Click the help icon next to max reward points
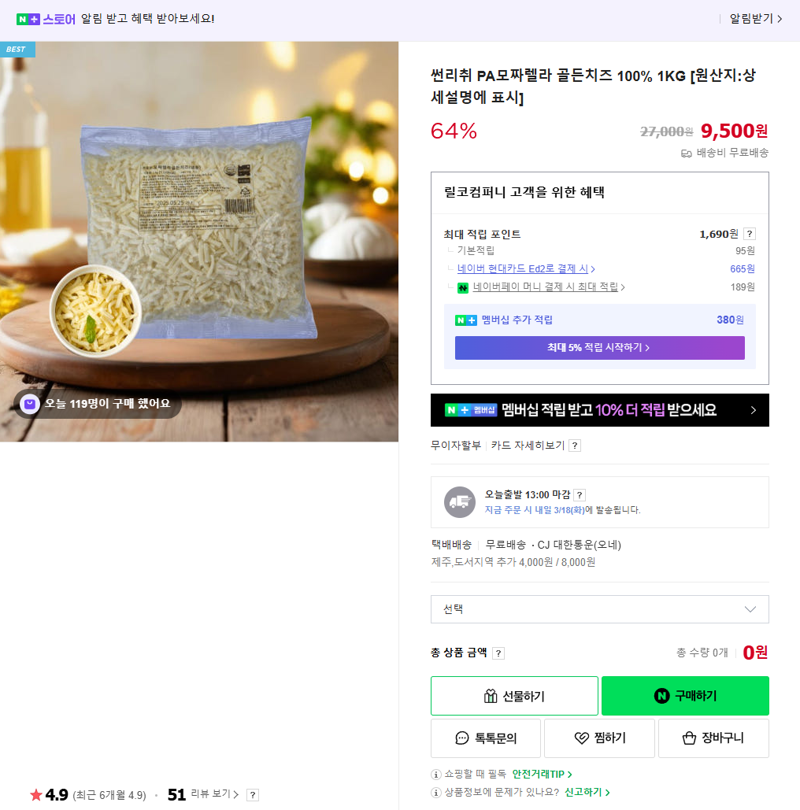Screen dimensions: 800x810 (x=749, y=234)
